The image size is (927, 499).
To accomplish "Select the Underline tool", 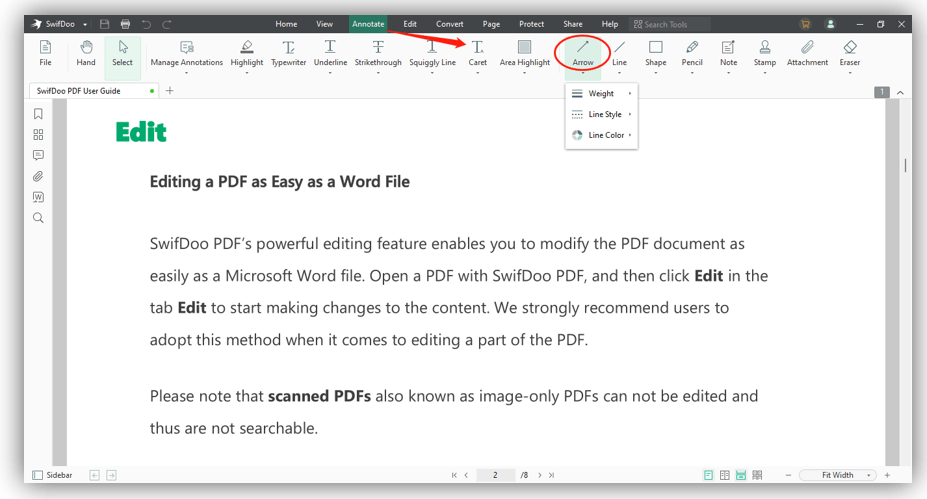I will [330, 53].
